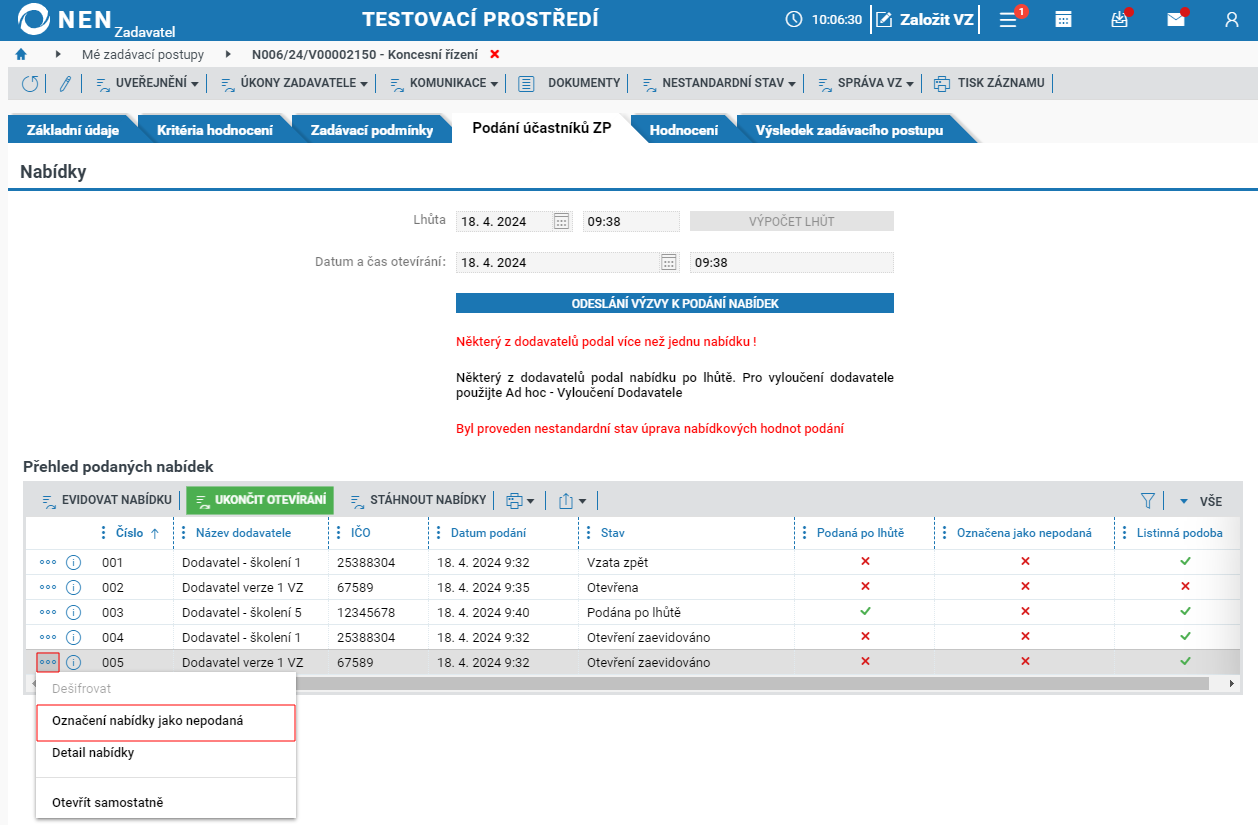Image resolution: width=1258 pixels, height=825 pixels.
Task: Open the user profile icon
Action: tap(1231, 19)
